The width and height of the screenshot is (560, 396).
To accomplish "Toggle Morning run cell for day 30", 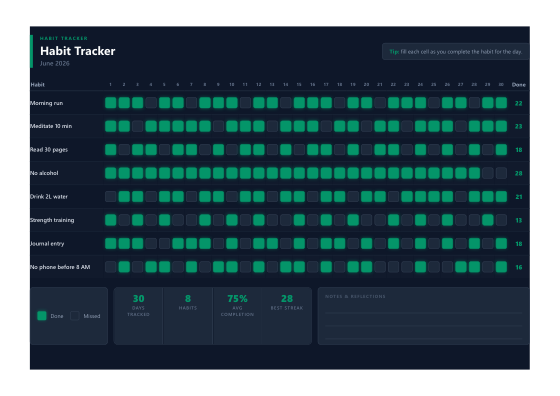I will tap(501, 103).
